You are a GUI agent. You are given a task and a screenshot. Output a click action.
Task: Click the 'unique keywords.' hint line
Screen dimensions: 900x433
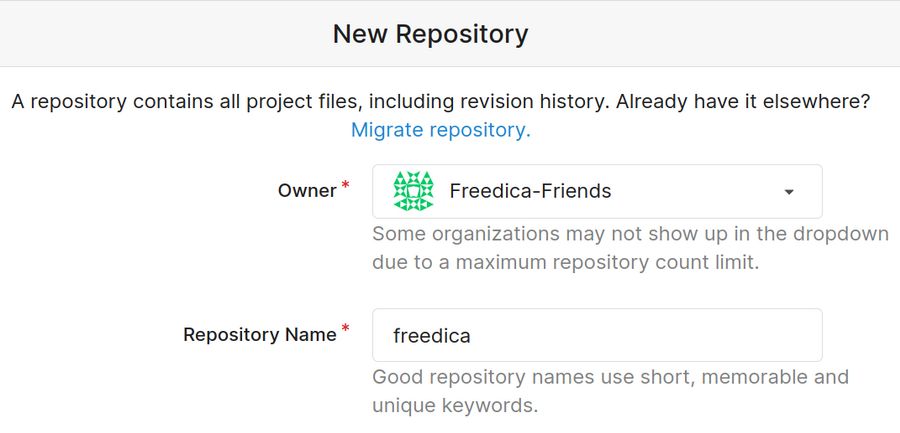pos(455,406)
